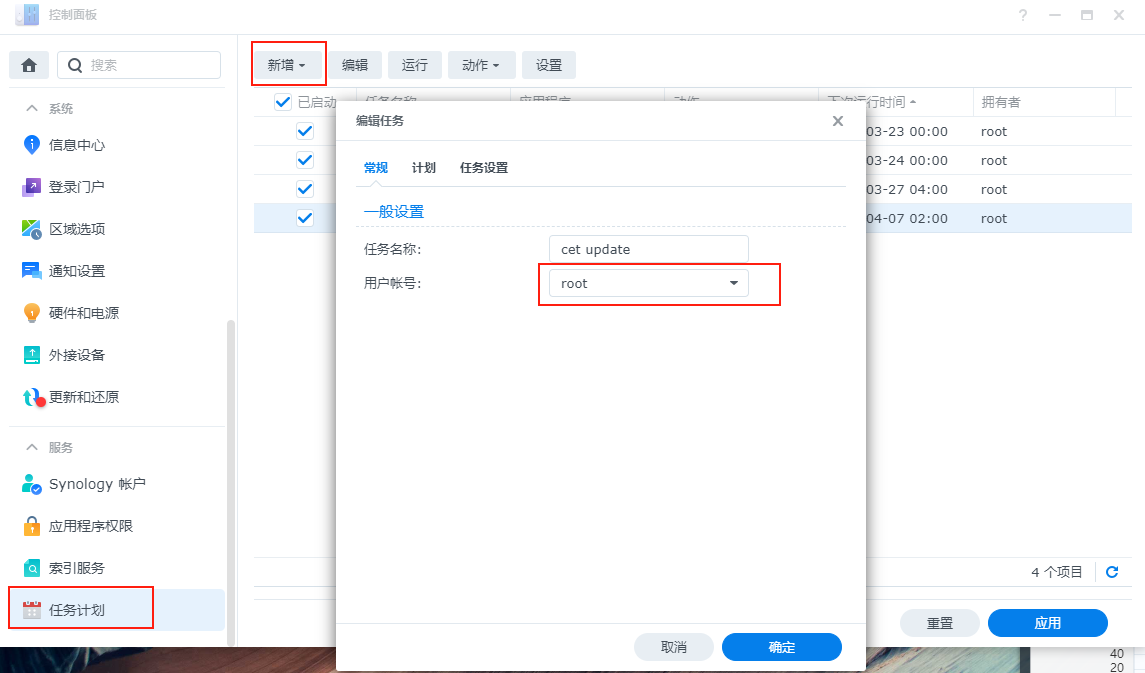The image size is (1145, 673).
Task: Click the 控制面板 window title icon
Action: click(27, 15)
